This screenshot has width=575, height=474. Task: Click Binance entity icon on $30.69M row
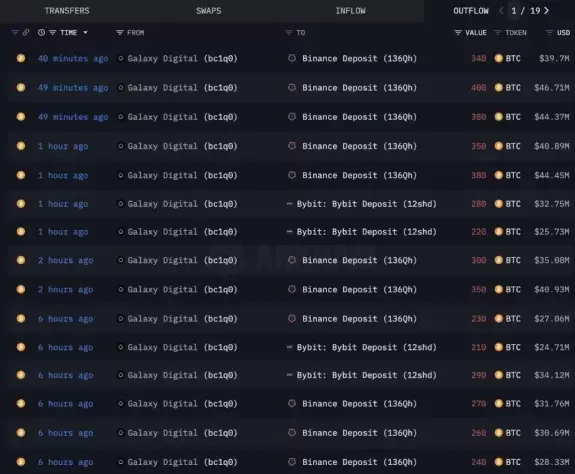coord(292,433)
